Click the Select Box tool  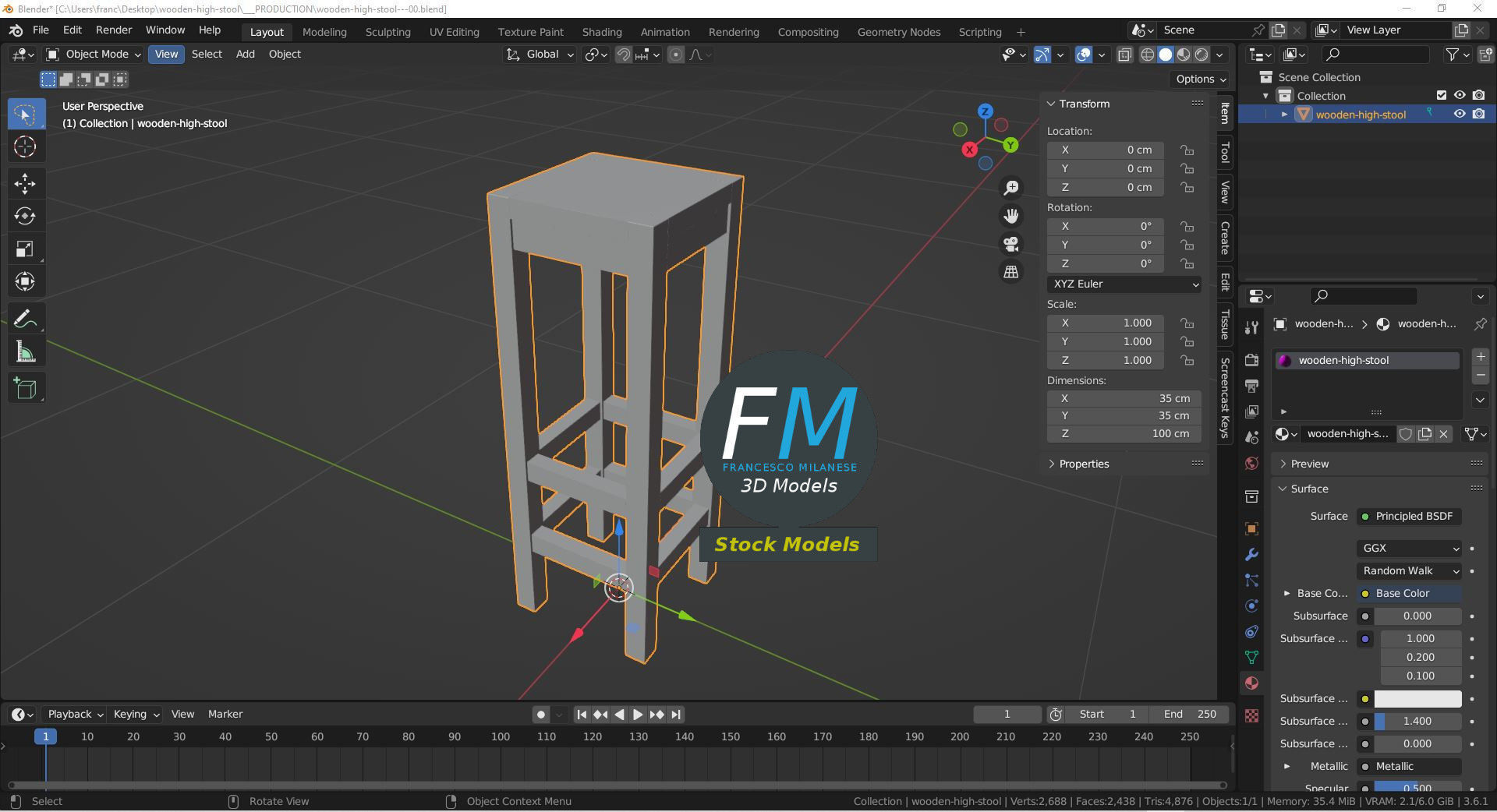tap(25, 114)
